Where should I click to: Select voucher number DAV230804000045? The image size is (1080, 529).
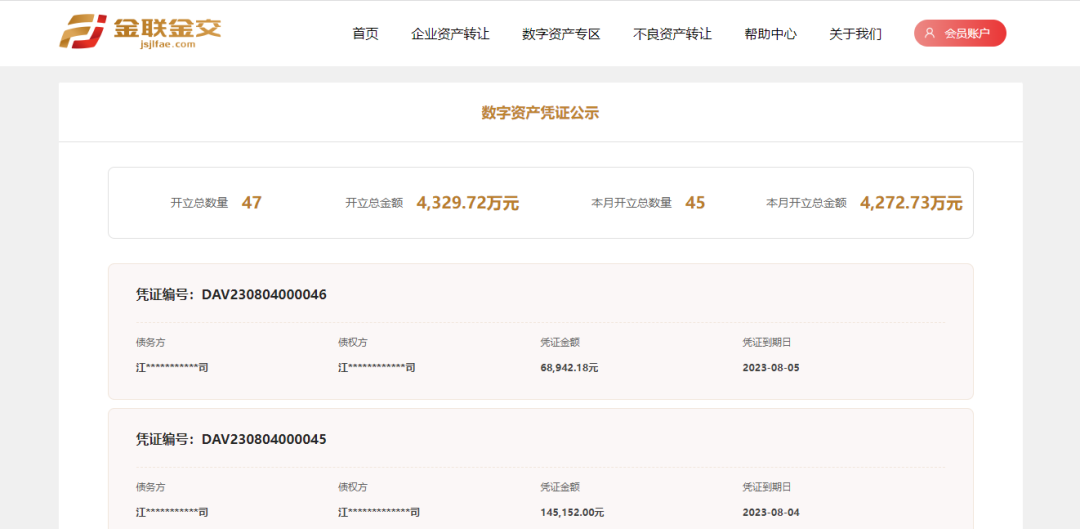[x=264, y=439]
